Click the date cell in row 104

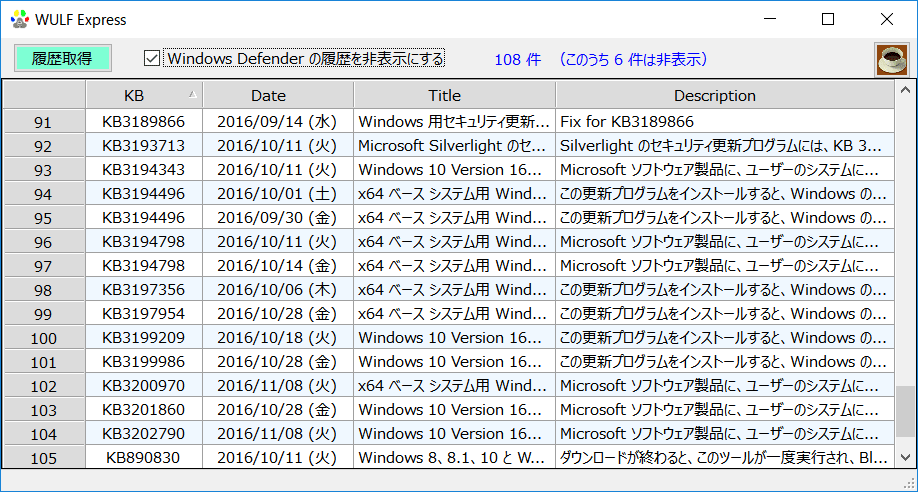point(278,433)
